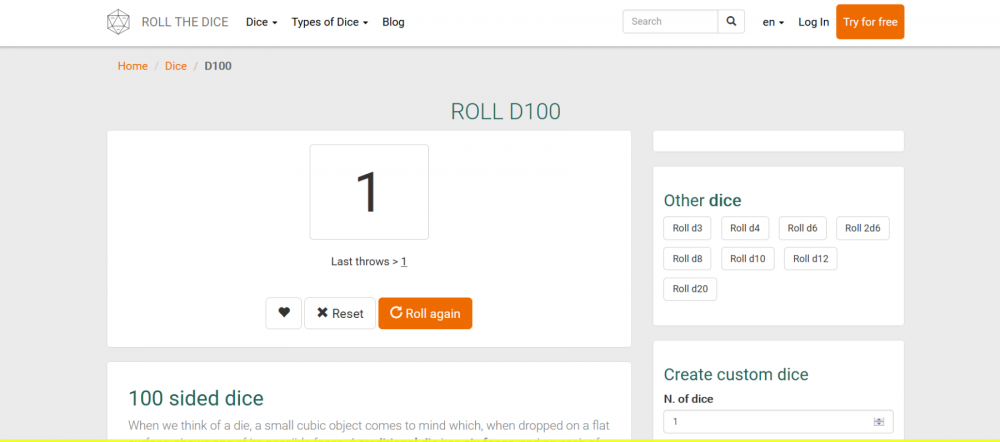
Task: Click the heart favorite icon button
Action: (283, 313)
